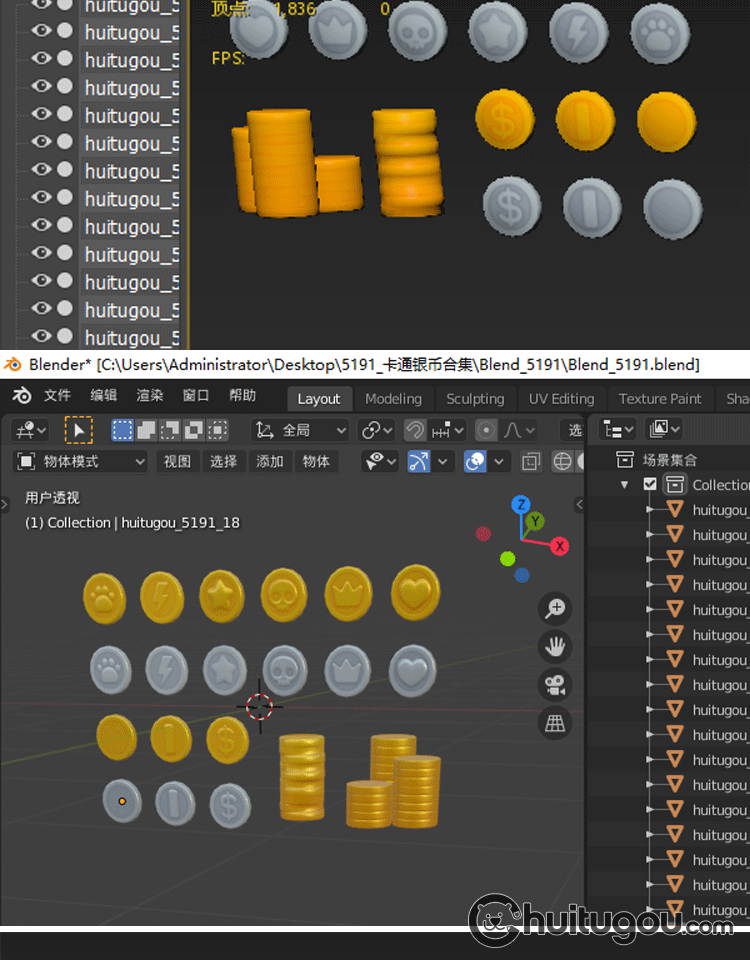Select the arrow cursor tool in the toolbar
The height and width of the screenshot is (960, 750).
point(78,430)
